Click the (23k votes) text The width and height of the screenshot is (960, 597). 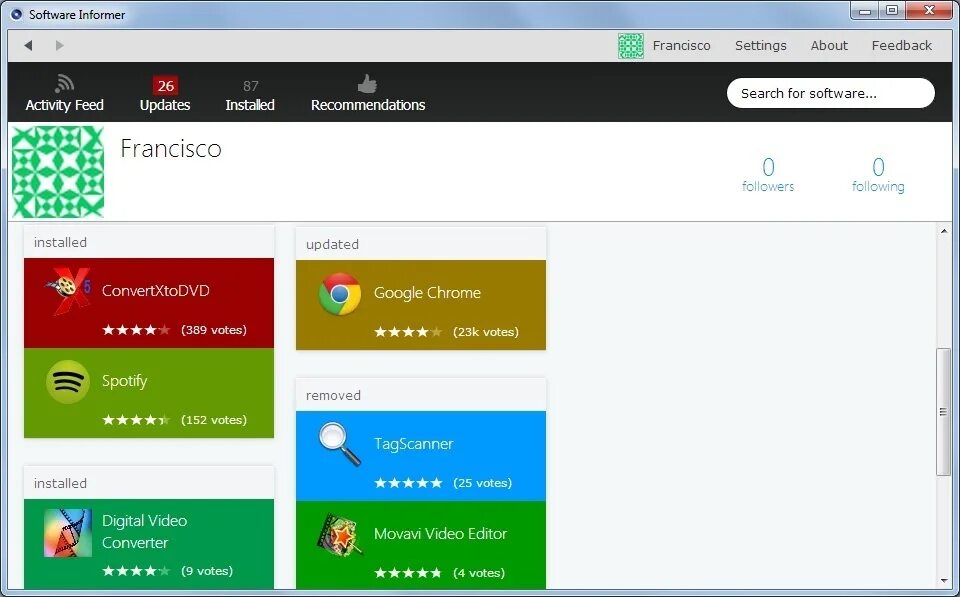point(486,332)
